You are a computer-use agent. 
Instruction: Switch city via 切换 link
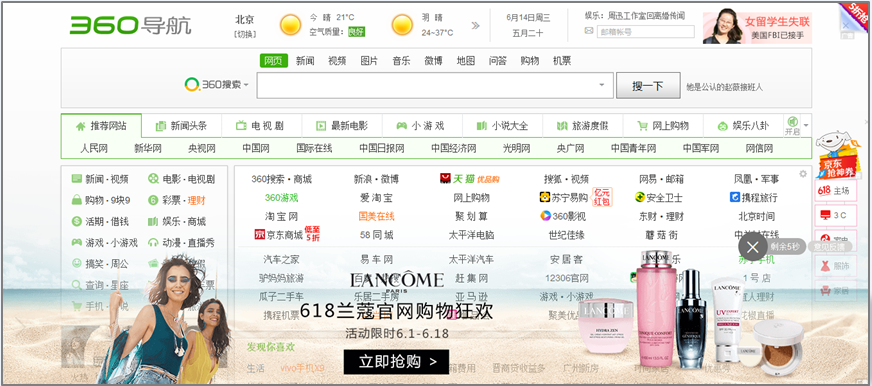coord(245,34)
